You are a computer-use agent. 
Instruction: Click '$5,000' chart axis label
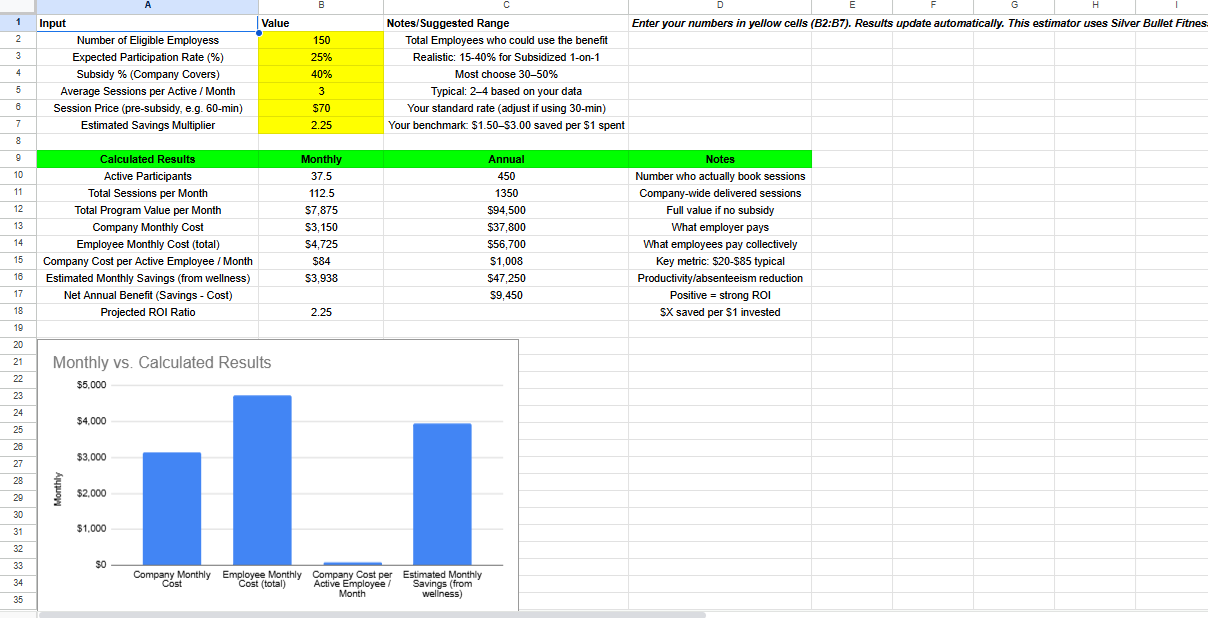pos(90,385)
